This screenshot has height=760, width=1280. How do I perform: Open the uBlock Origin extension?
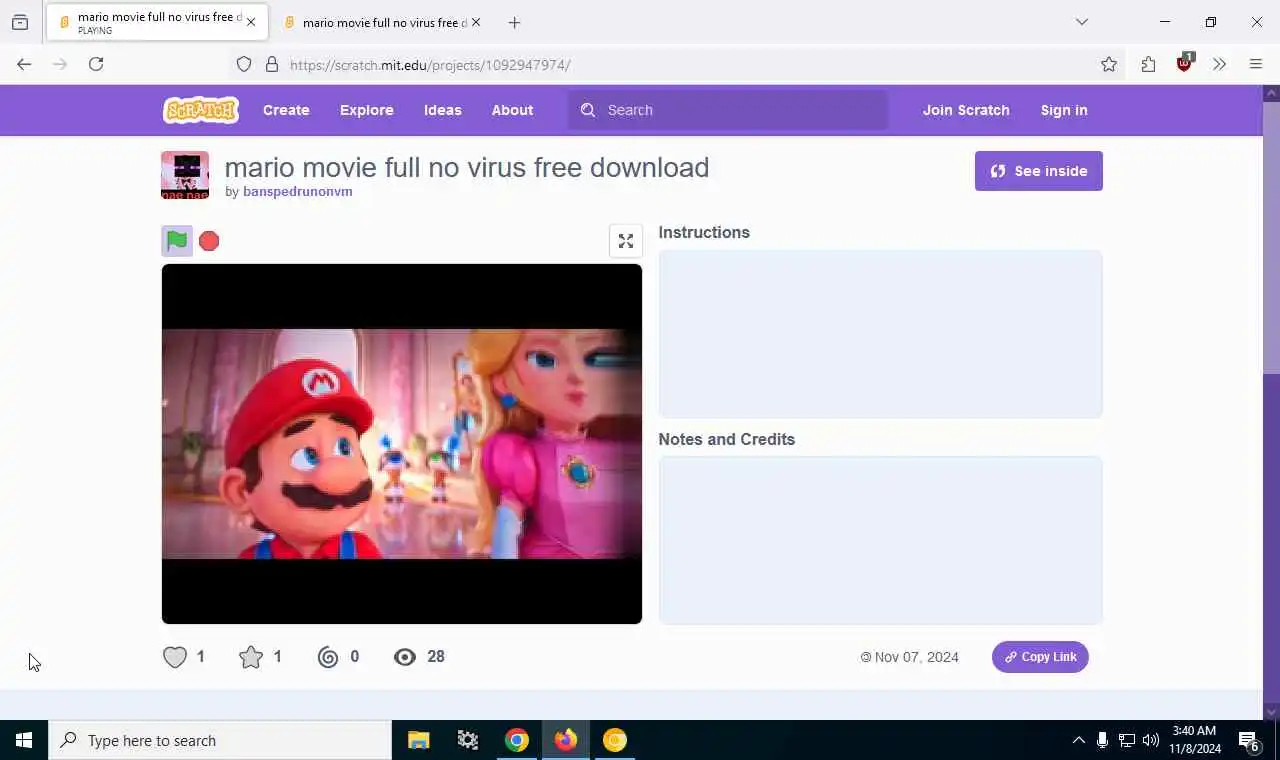pos(1185,64)
